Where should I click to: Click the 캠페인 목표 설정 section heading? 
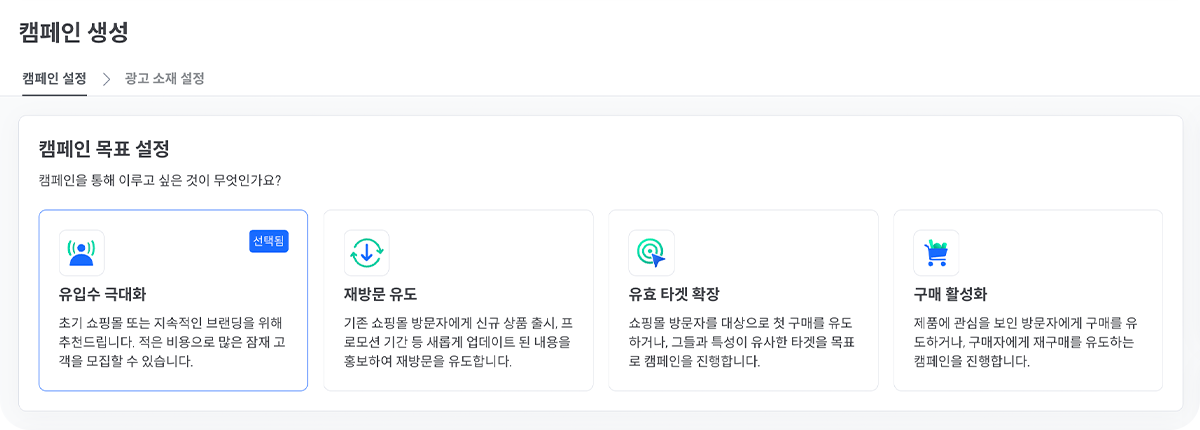coord(103,149)
